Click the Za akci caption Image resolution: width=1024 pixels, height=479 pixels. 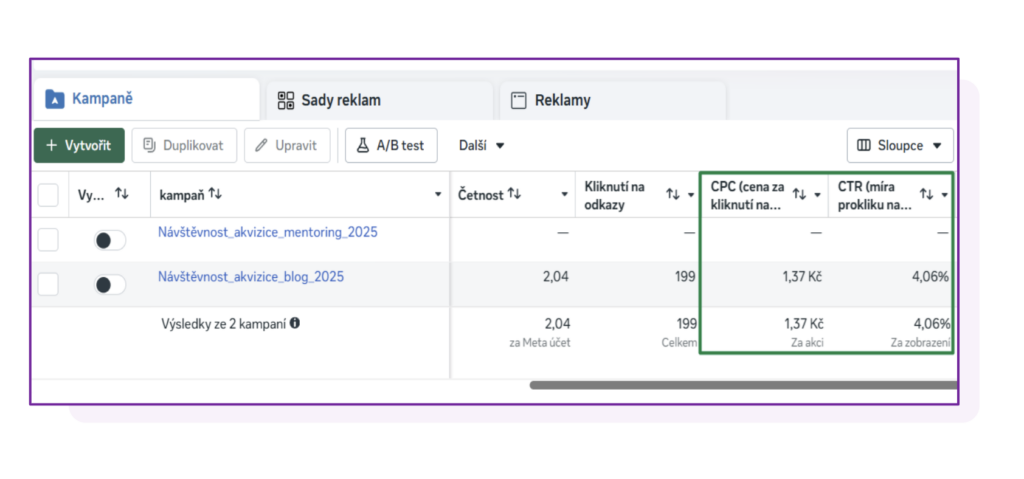tap(807, 342)
